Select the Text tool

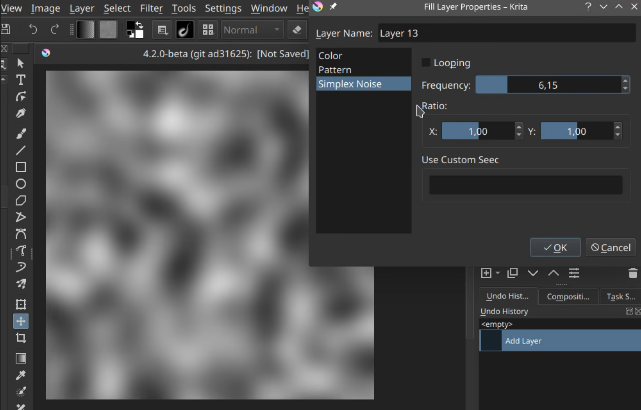[21, 80]
